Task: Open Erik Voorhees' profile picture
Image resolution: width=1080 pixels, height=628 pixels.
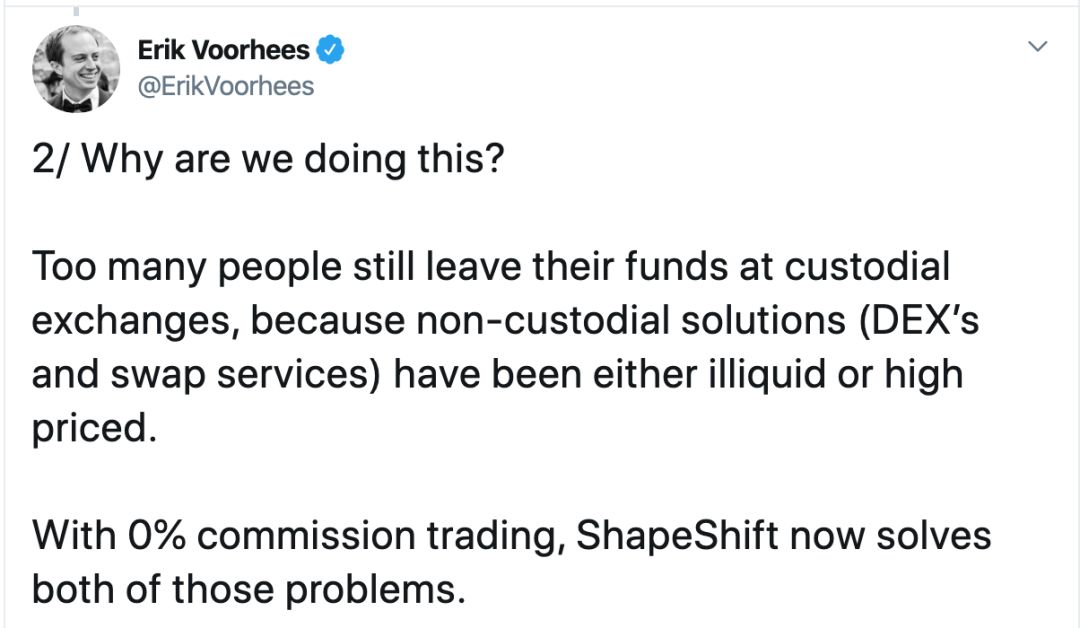Action: point(76,69)
